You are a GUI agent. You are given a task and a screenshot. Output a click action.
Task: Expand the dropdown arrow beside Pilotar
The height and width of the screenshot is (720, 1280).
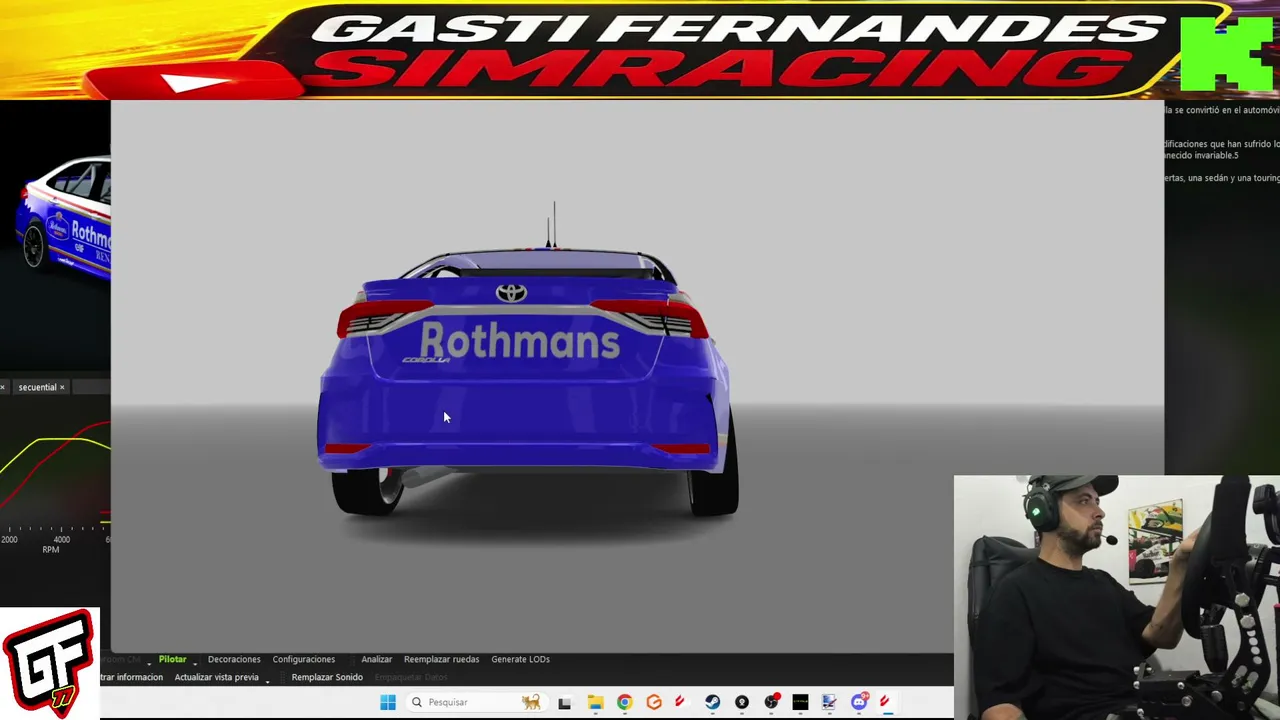(x=195, y=662)
